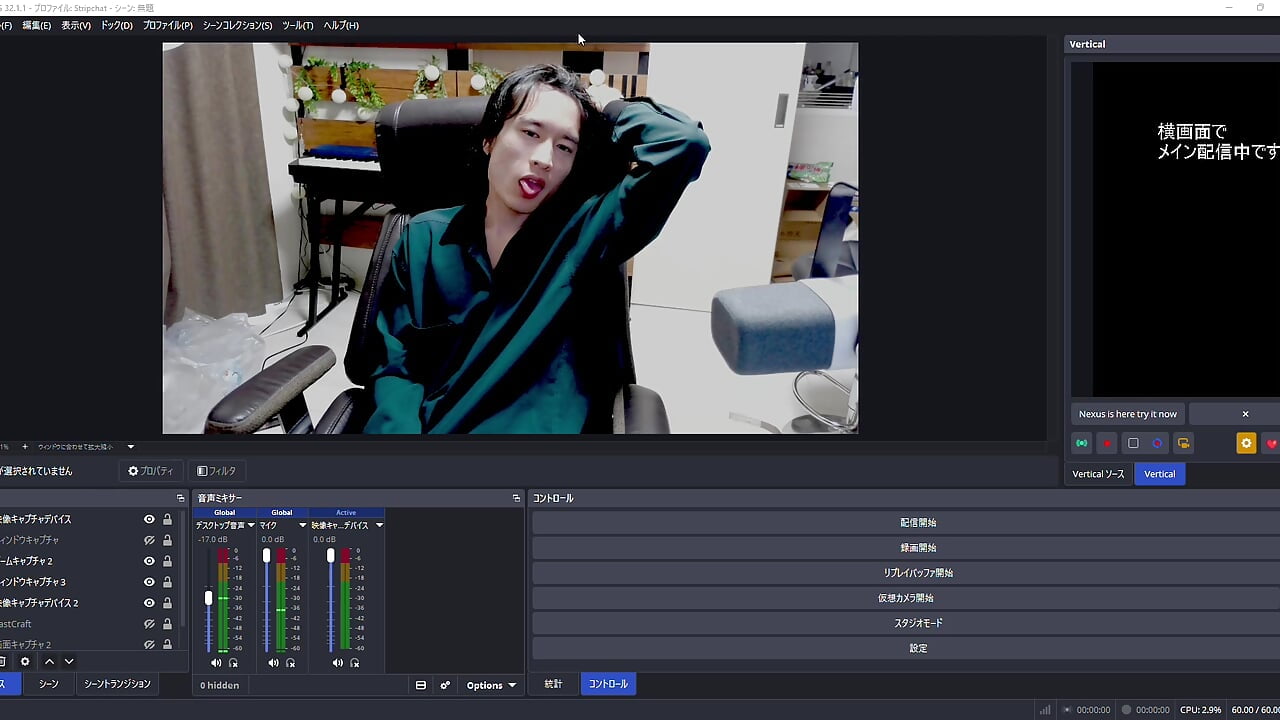Open the 映像キャ...デバイス channel dropdown arrow
Viewport: 1280px width, 720px height.
pyautogui.click(x=379, y=525)
